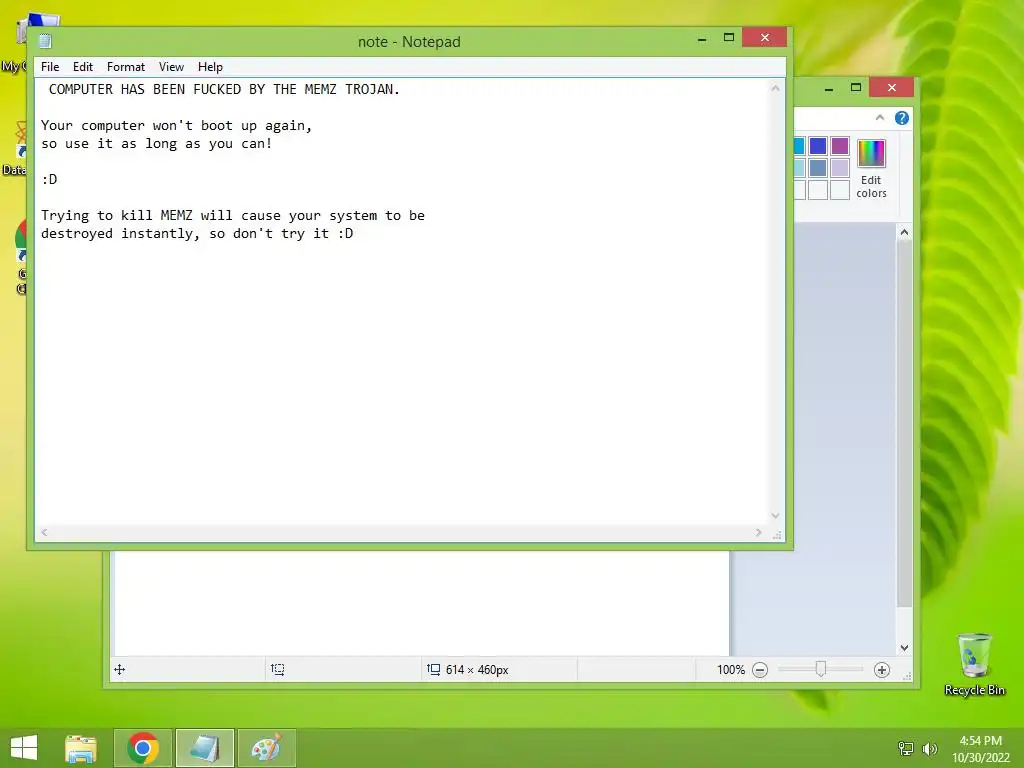Select the purple color swatch in Paint
The width and height of the screenshot is (1024, 768).
click(x=840, y=146)
